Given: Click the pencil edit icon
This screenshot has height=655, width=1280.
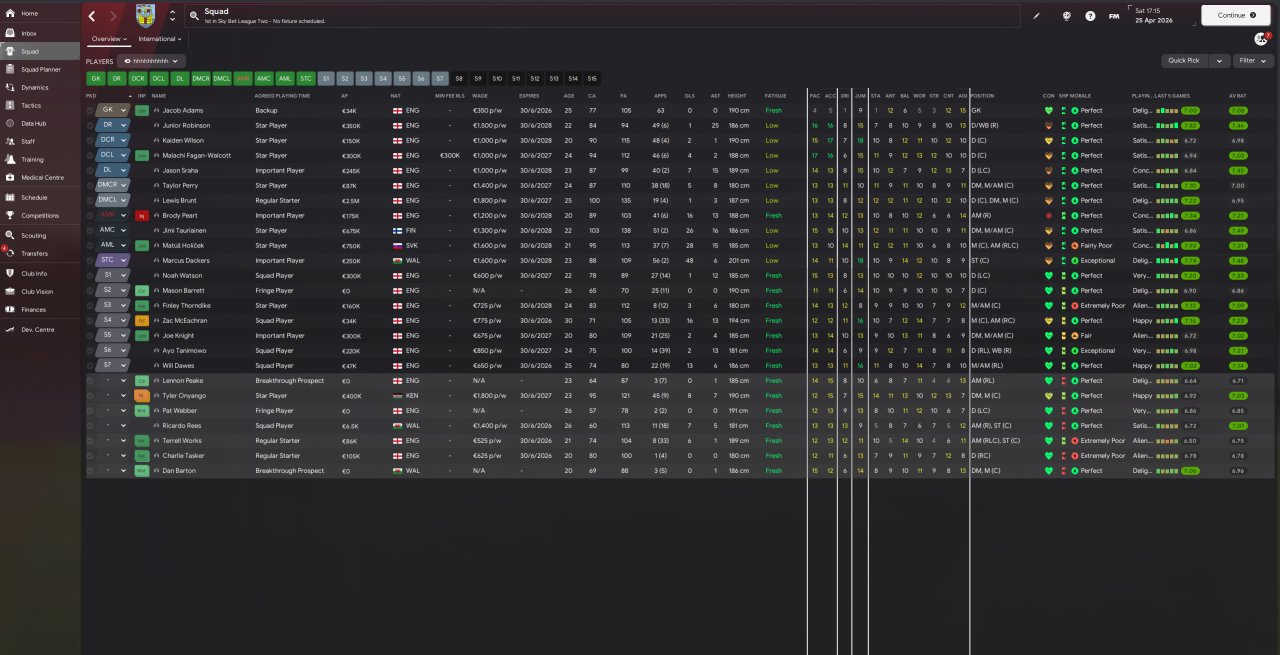Looking at the screenshot, I should (x=1036, y=16).
